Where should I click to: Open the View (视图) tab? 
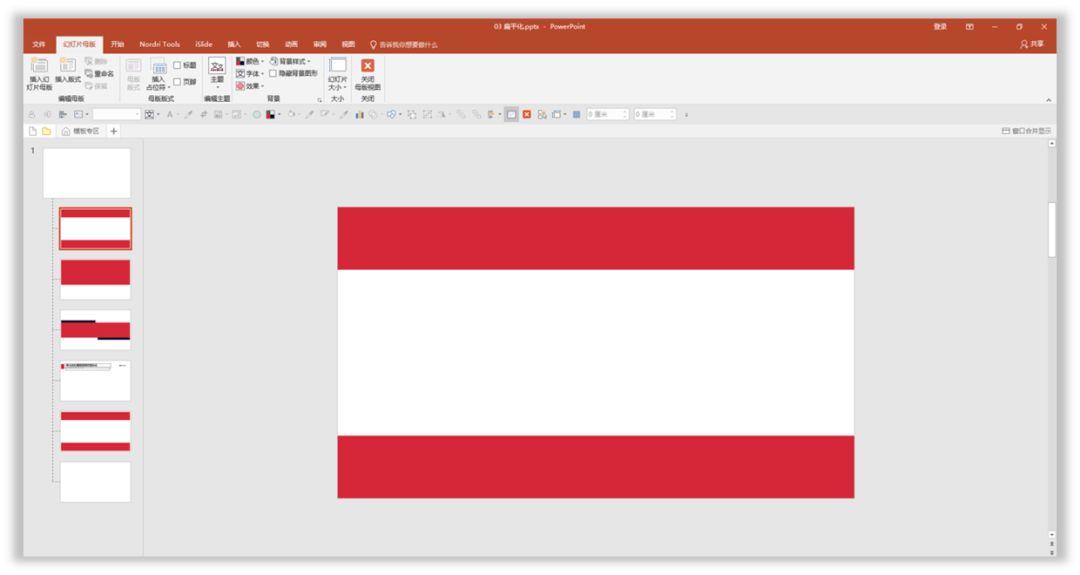[x=349, y=44]
